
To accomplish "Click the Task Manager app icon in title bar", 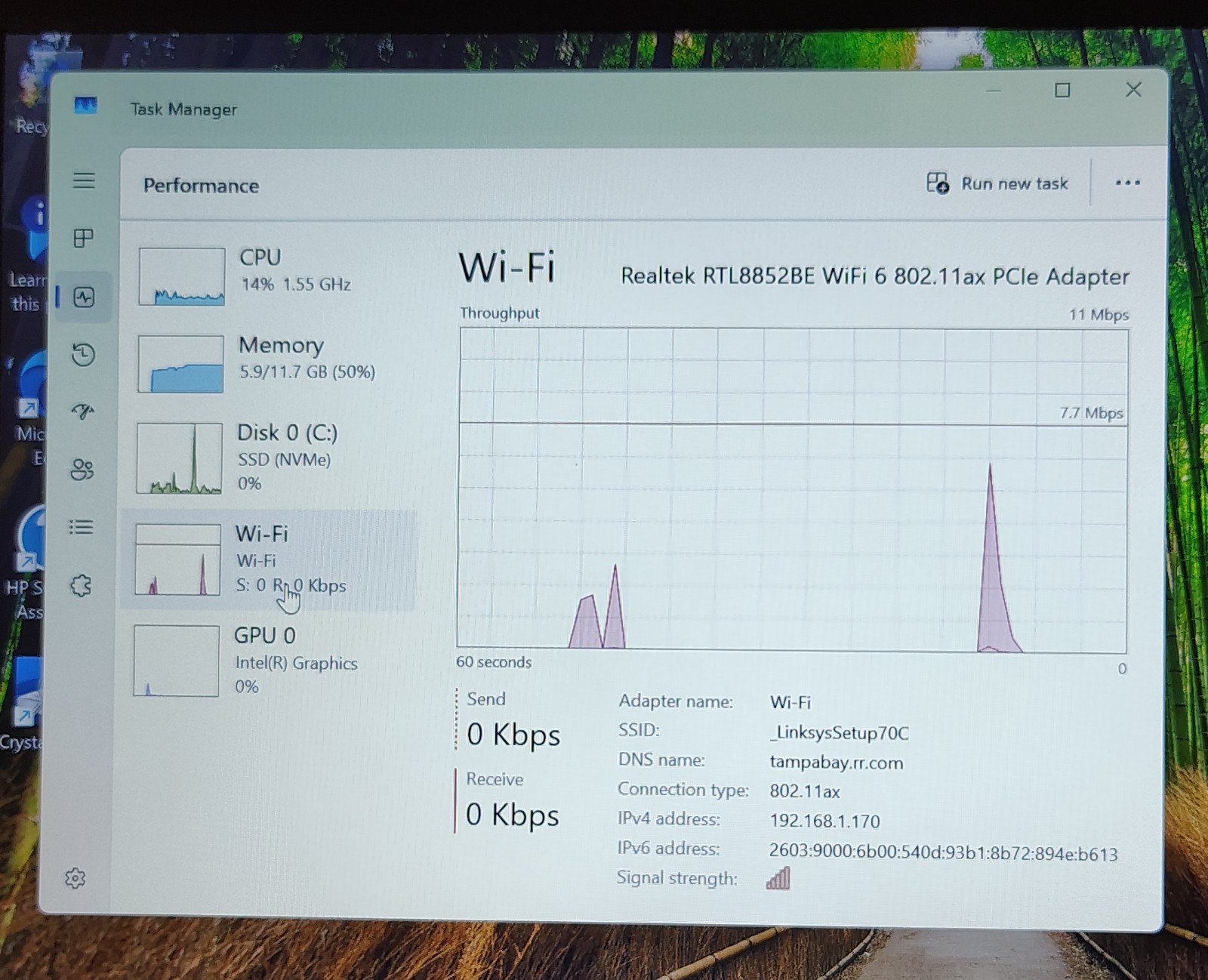I will coord(85,105).
